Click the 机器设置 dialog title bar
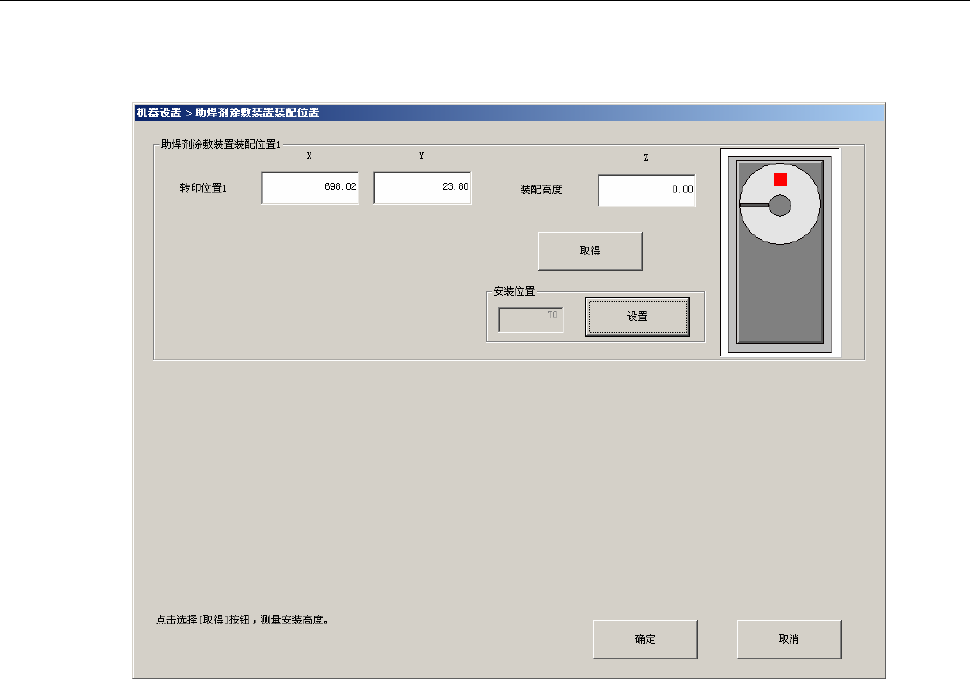Screen dimensions: 970x679 (509, 113)
